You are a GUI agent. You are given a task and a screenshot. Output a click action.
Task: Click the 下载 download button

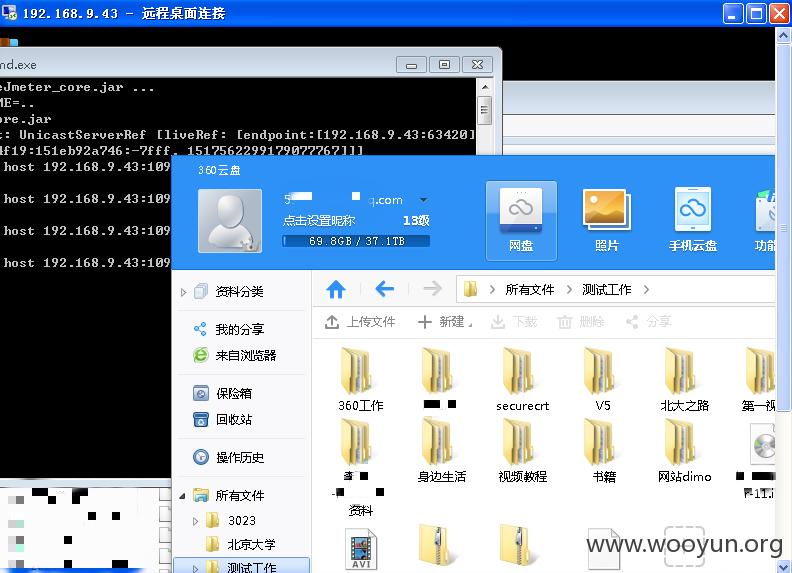[x=514, y=322]
